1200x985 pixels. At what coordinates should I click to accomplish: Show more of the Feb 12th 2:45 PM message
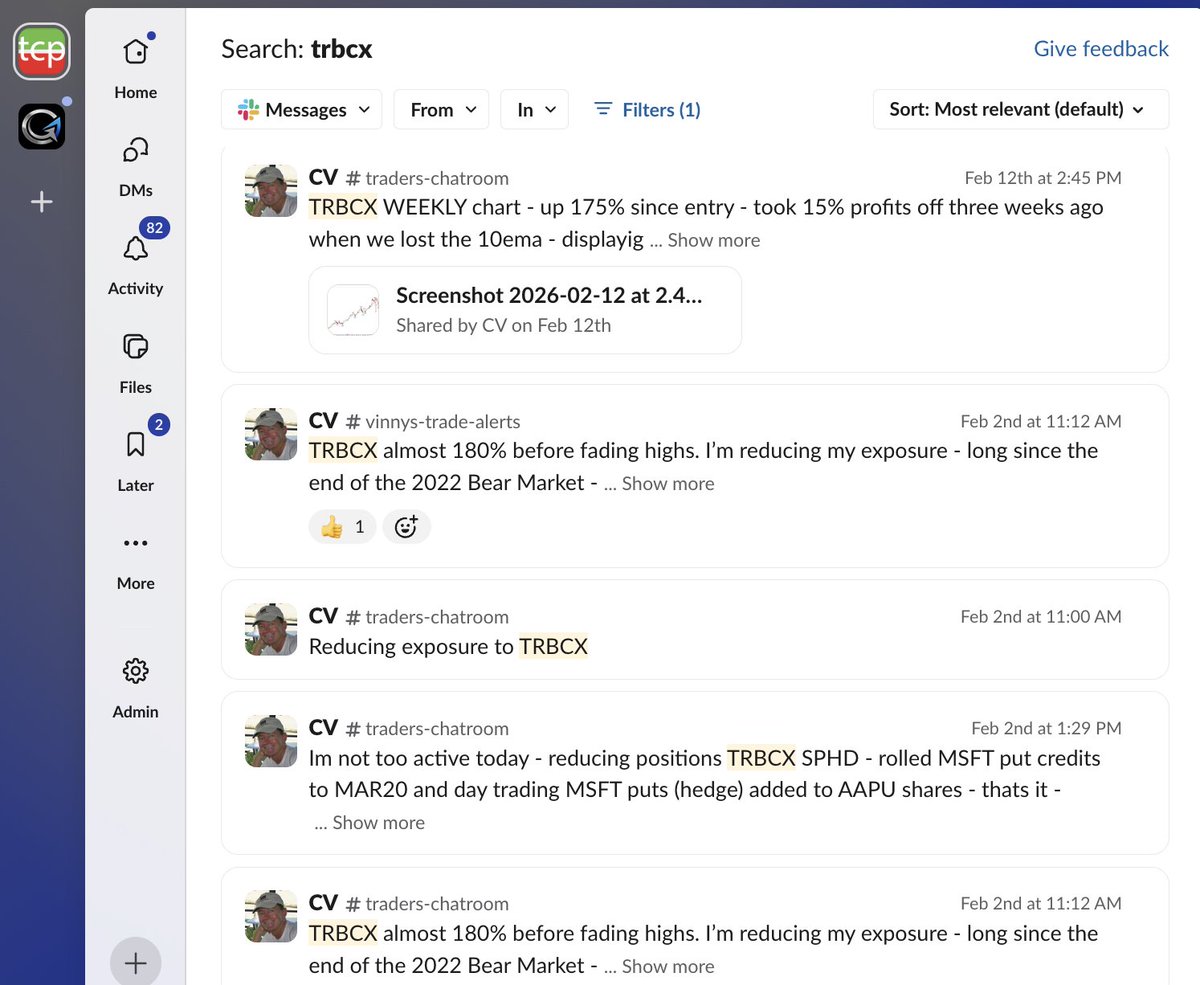pyautogui.click(x=714, y=240)
